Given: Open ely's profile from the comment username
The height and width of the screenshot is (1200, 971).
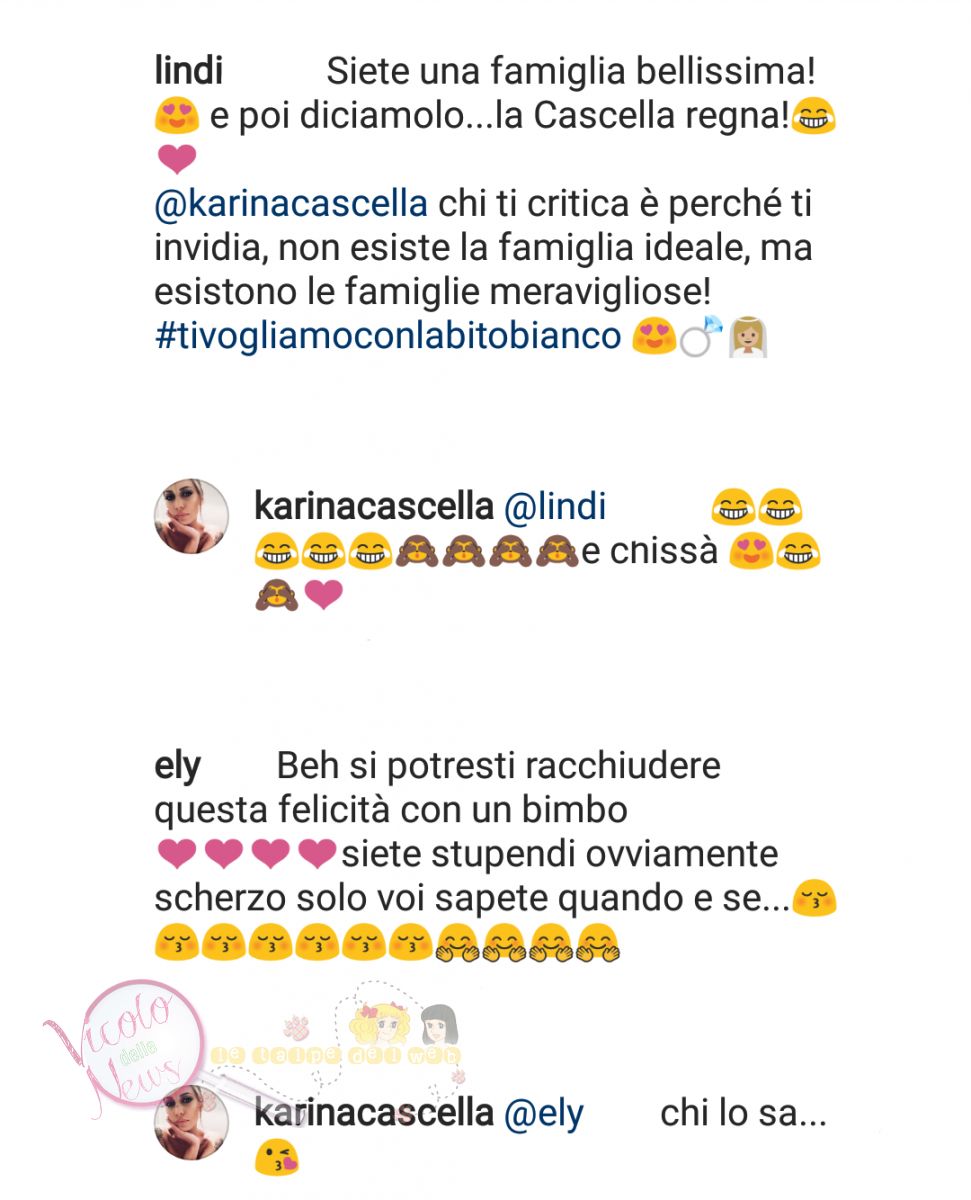Looking at the screenshot, I should (177, 768).
